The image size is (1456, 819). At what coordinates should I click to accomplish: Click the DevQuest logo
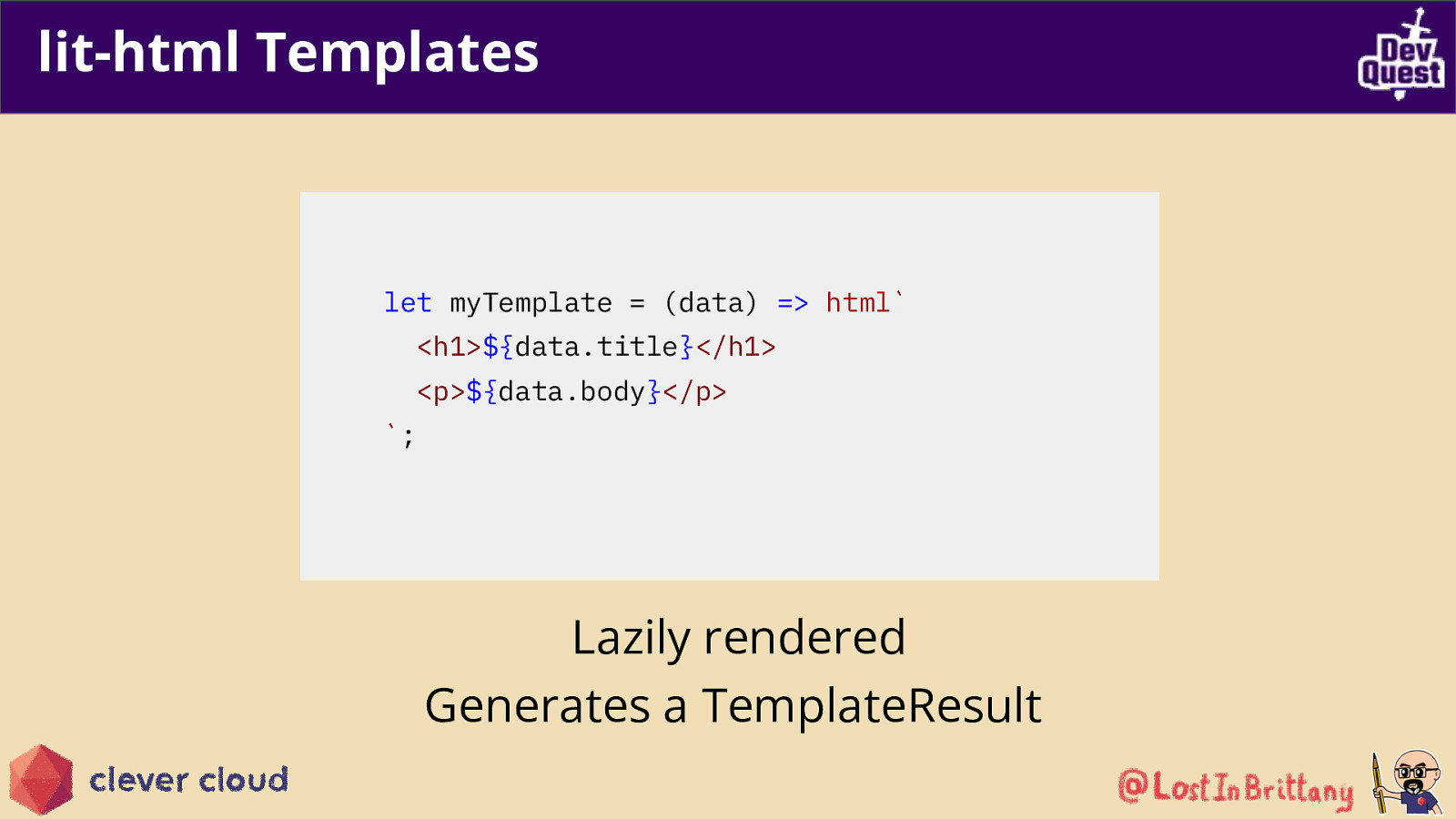1401,53
